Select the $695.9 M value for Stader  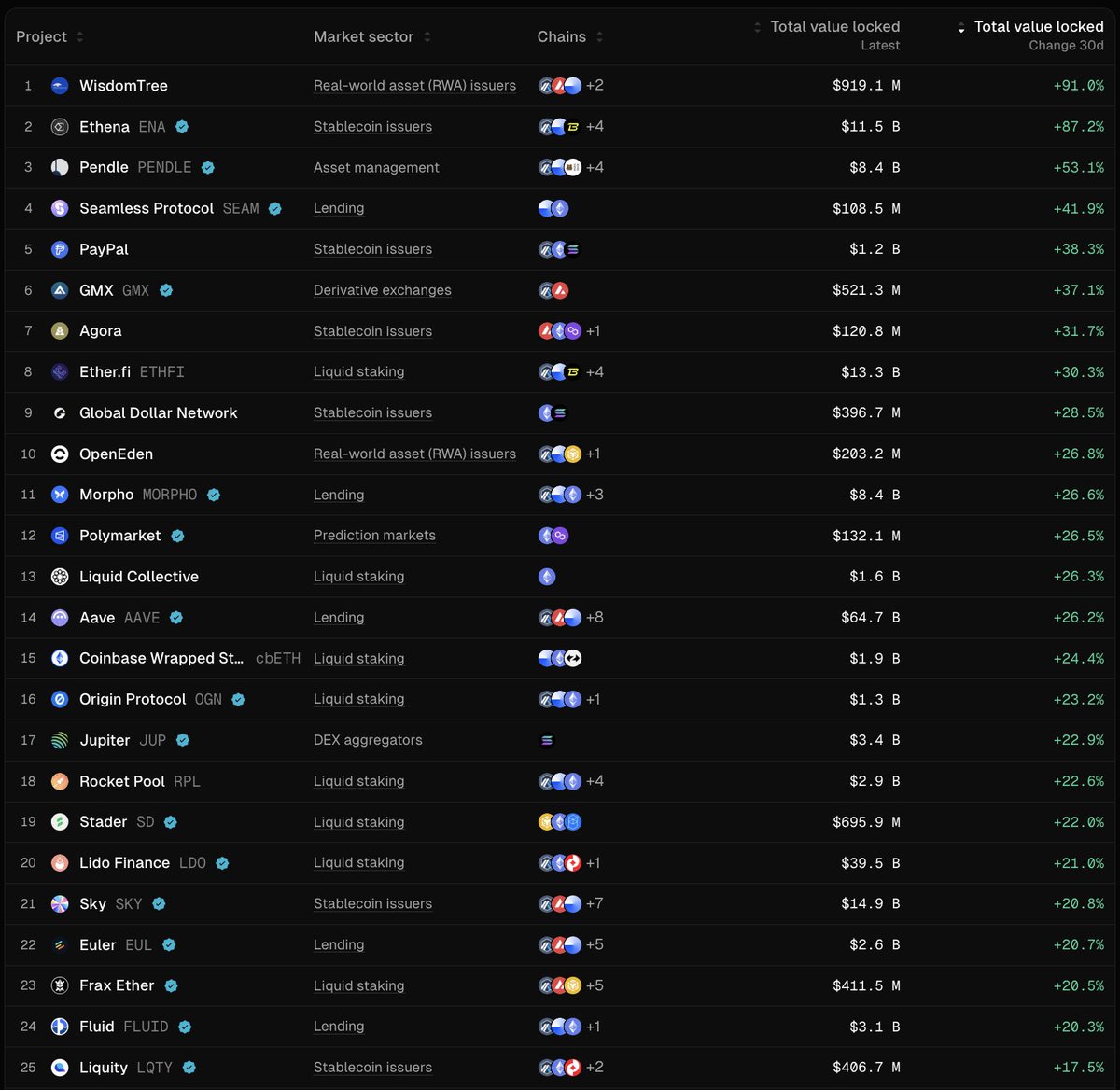pyautogui.click(x=866, y=822)
